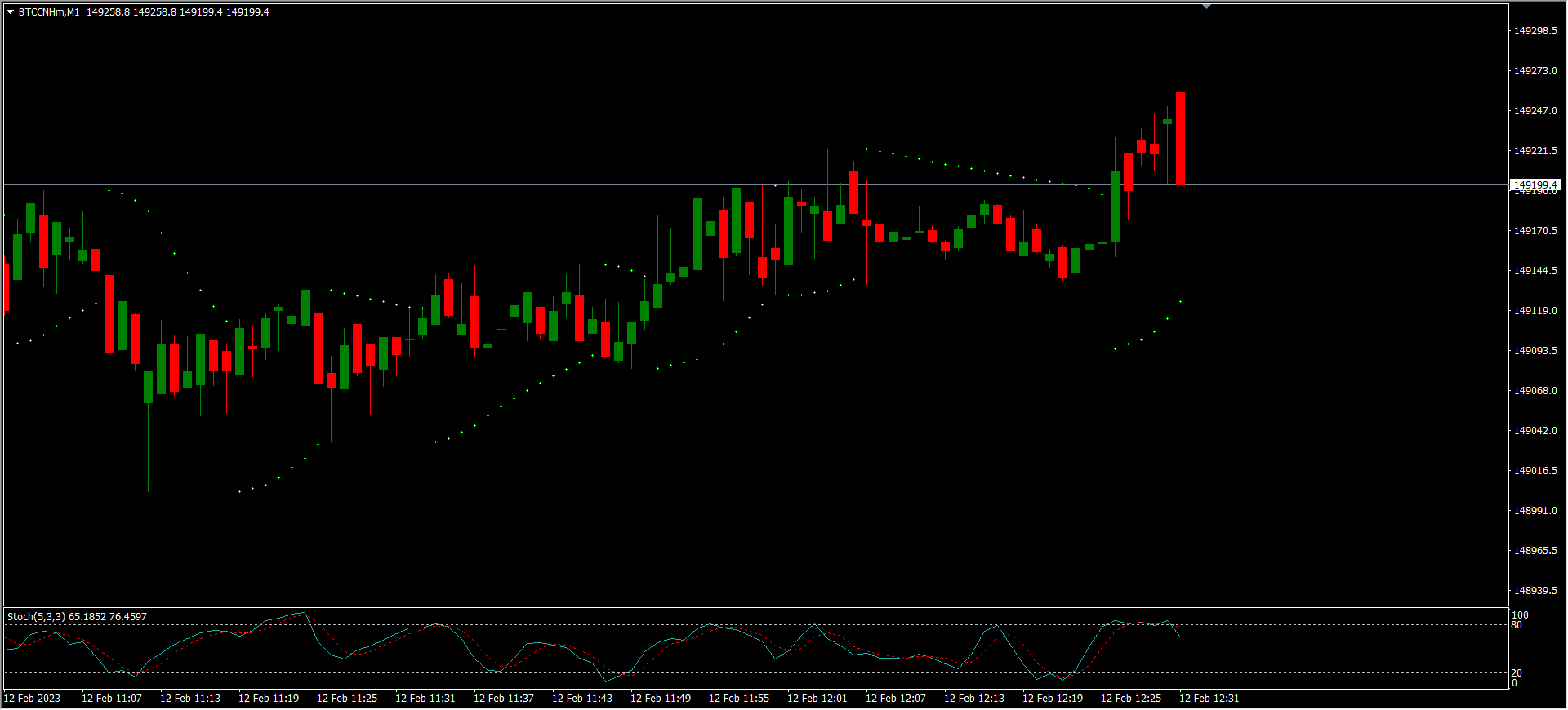This screenshot has width=1568, height=710.
Task: Click the 149273.0 price axis label
Action: (x=1535, y=71)
